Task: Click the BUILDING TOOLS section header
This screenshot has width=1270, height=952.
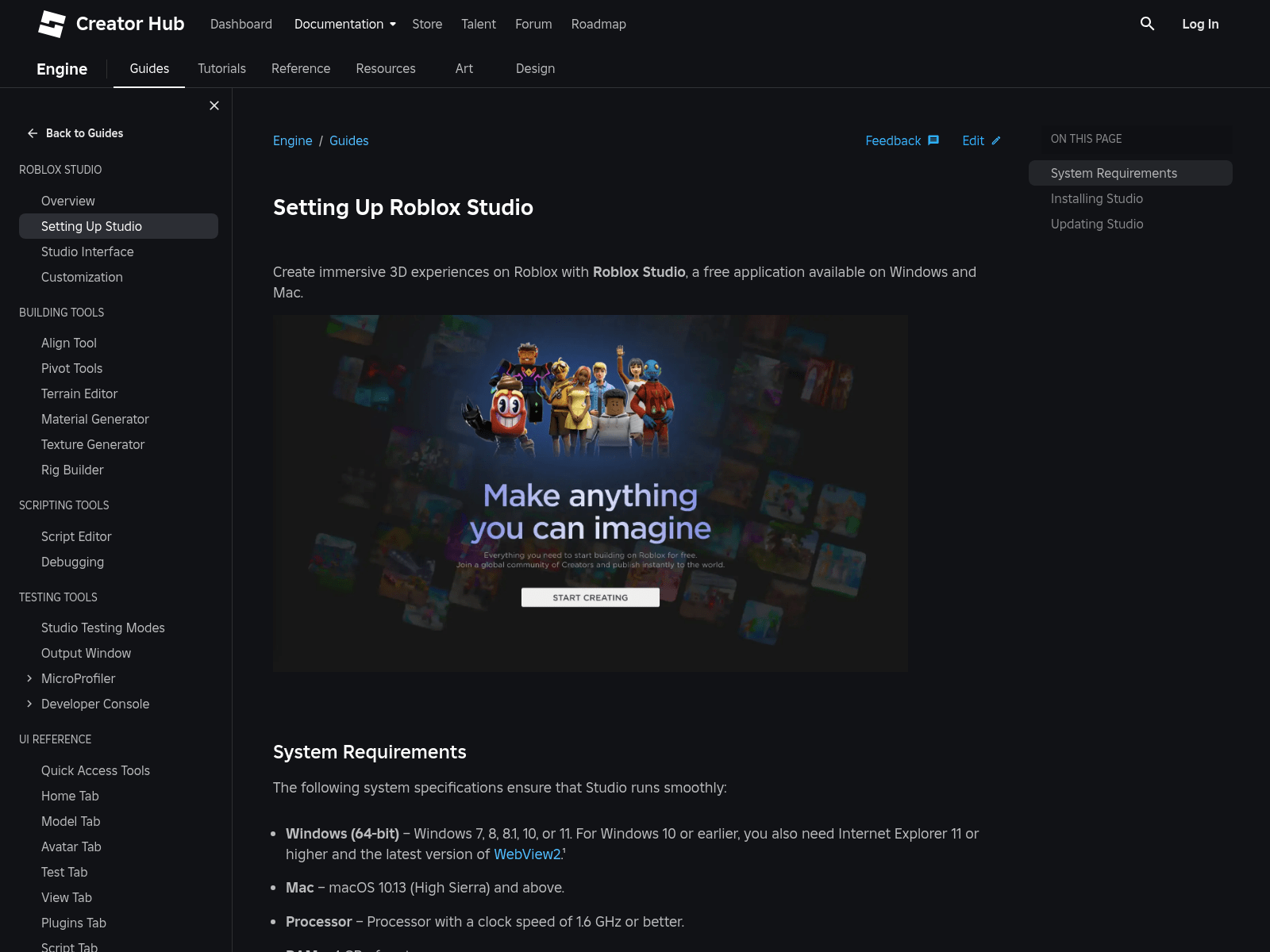Action: click(62, 313)
